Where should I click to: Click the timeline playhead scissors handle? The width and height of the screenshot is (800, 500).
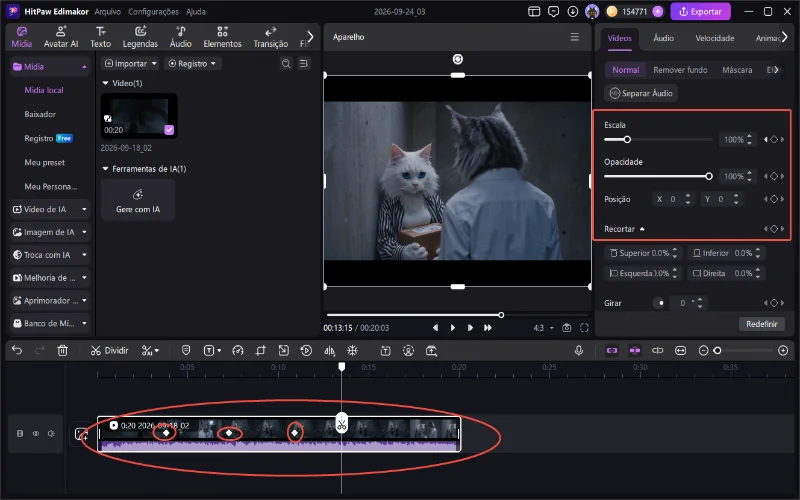[341, 423]
